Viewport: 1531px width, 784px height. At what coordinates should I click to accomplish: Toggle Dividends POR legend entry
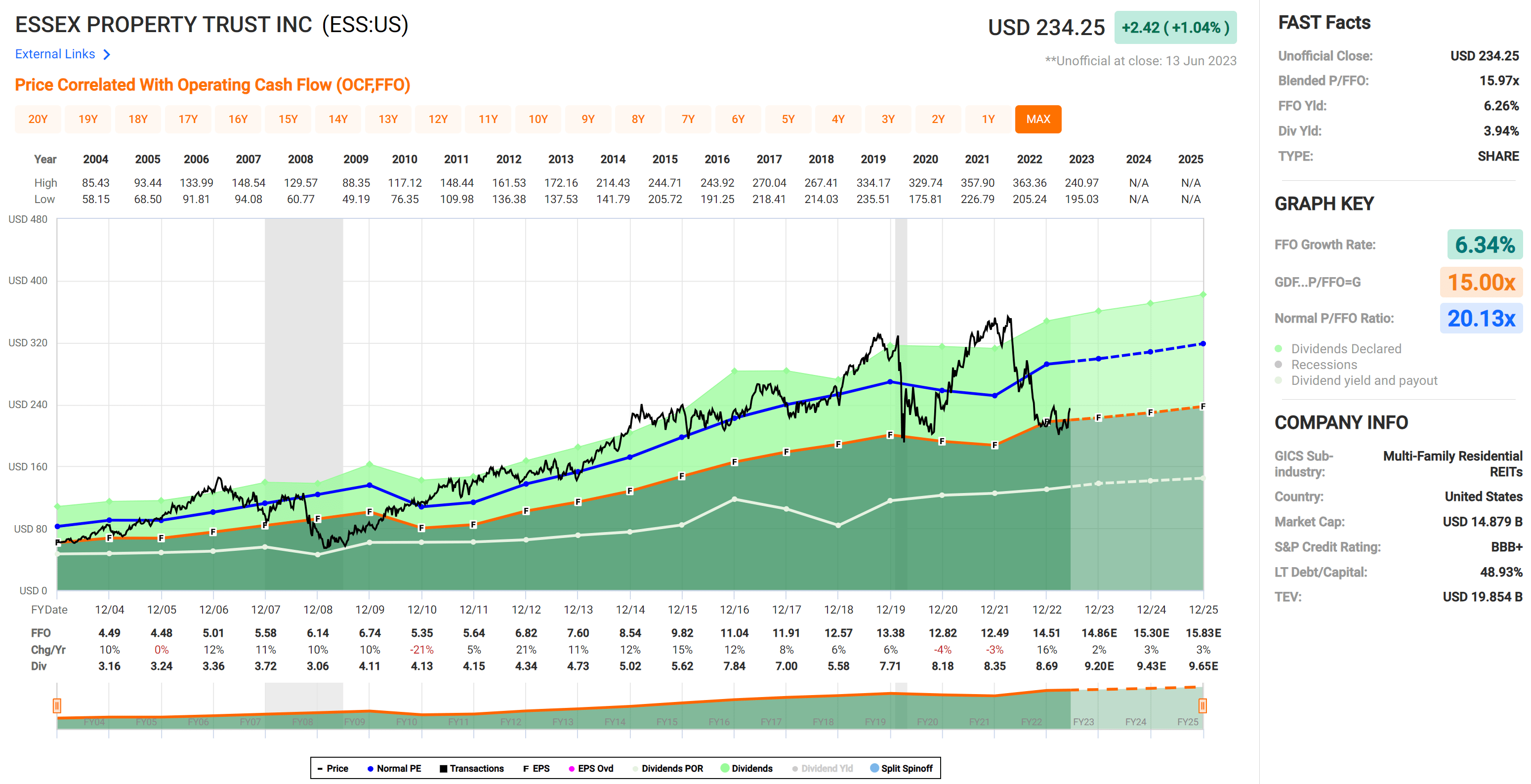[668, 768]
